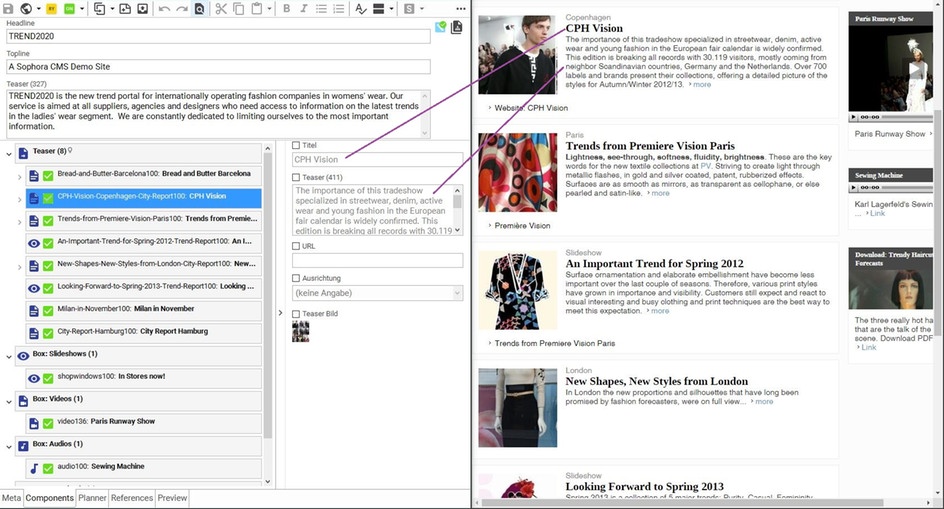Open the three-dot overflow menu

(x=461, y=8)
